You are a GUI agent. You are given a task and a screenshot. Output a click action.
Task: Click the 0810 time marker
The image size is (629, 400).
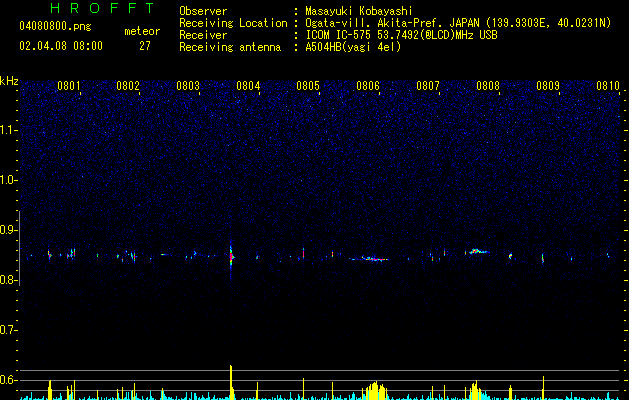608,86
